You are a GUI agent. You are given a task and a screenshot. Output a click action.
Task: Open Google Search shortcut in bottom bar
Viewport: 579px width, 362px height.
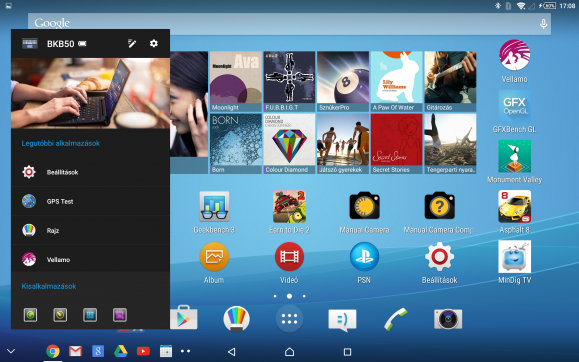(98, 351)
